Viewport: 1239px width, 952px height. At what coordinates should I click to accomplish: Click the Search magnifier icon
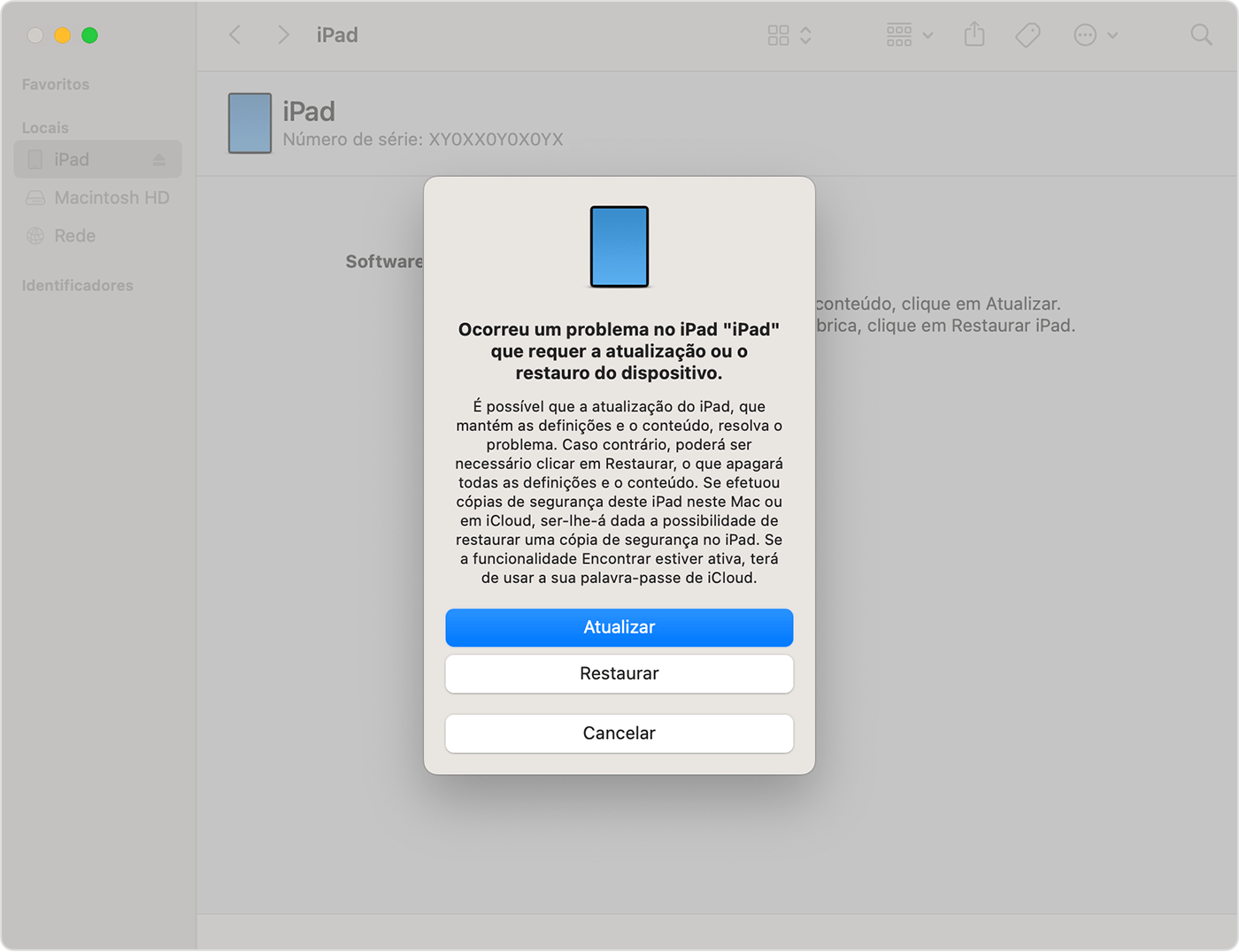pos(1201,35)
